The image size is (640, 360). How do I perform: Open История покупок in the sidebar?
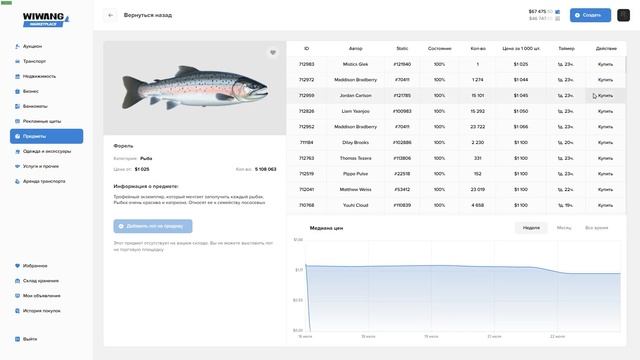(x=42, y=311)
